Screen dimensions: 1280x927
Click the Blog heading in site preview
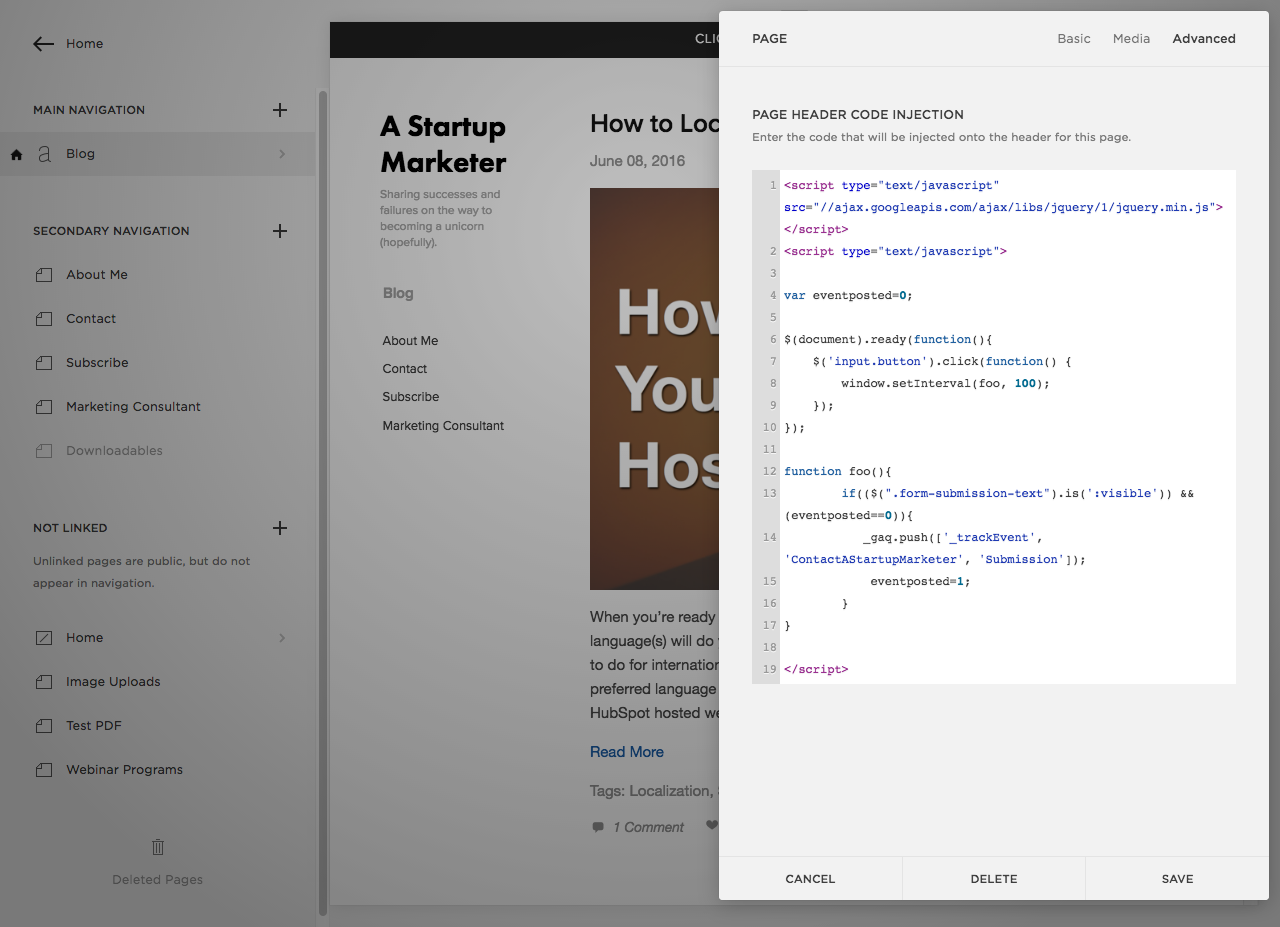pyautogui.click(x=398, y=293)
